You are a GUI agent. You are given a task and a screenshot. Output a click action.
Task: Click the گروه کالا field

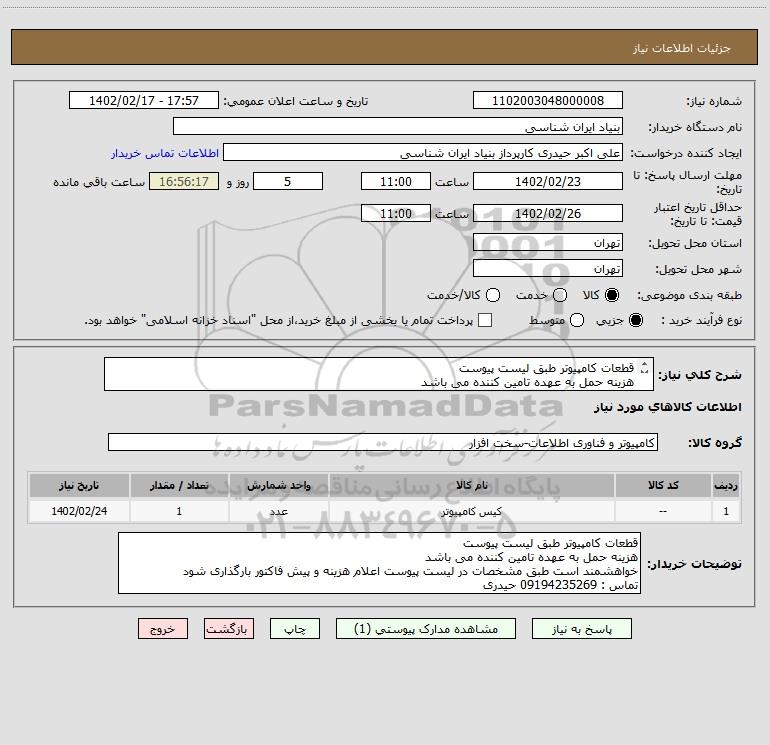[x=383, y=442]
